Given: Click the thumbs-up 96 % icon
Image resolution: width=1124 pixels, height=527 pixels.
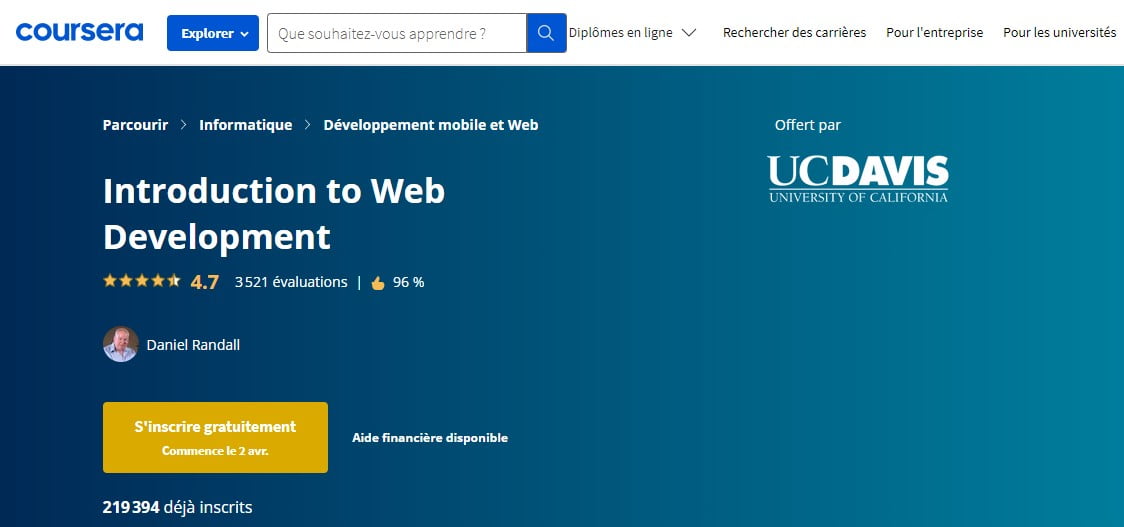Looking at the screenshot, I should pos(378,283).
